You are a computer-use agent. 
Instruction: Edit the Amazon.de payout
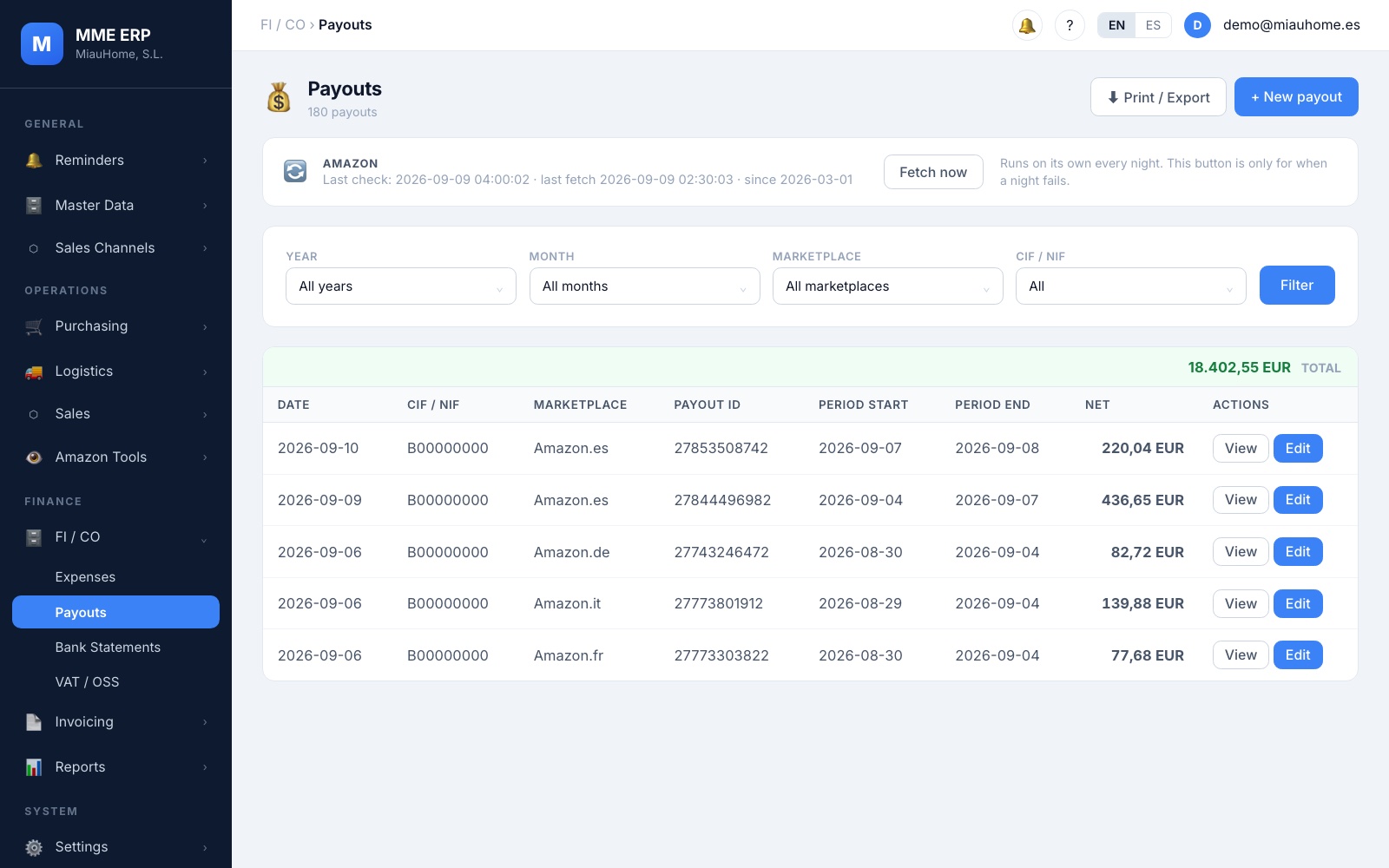click(1298, 552)
